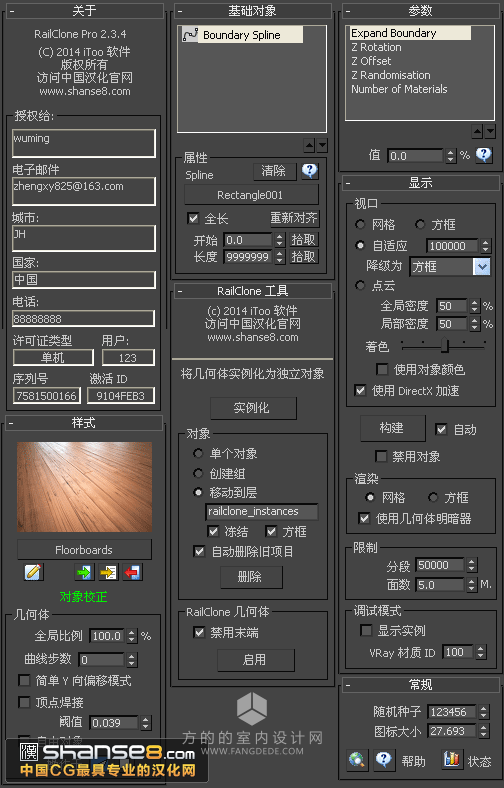Toggle the 自动 build checkbox

[x=441, y=429]
